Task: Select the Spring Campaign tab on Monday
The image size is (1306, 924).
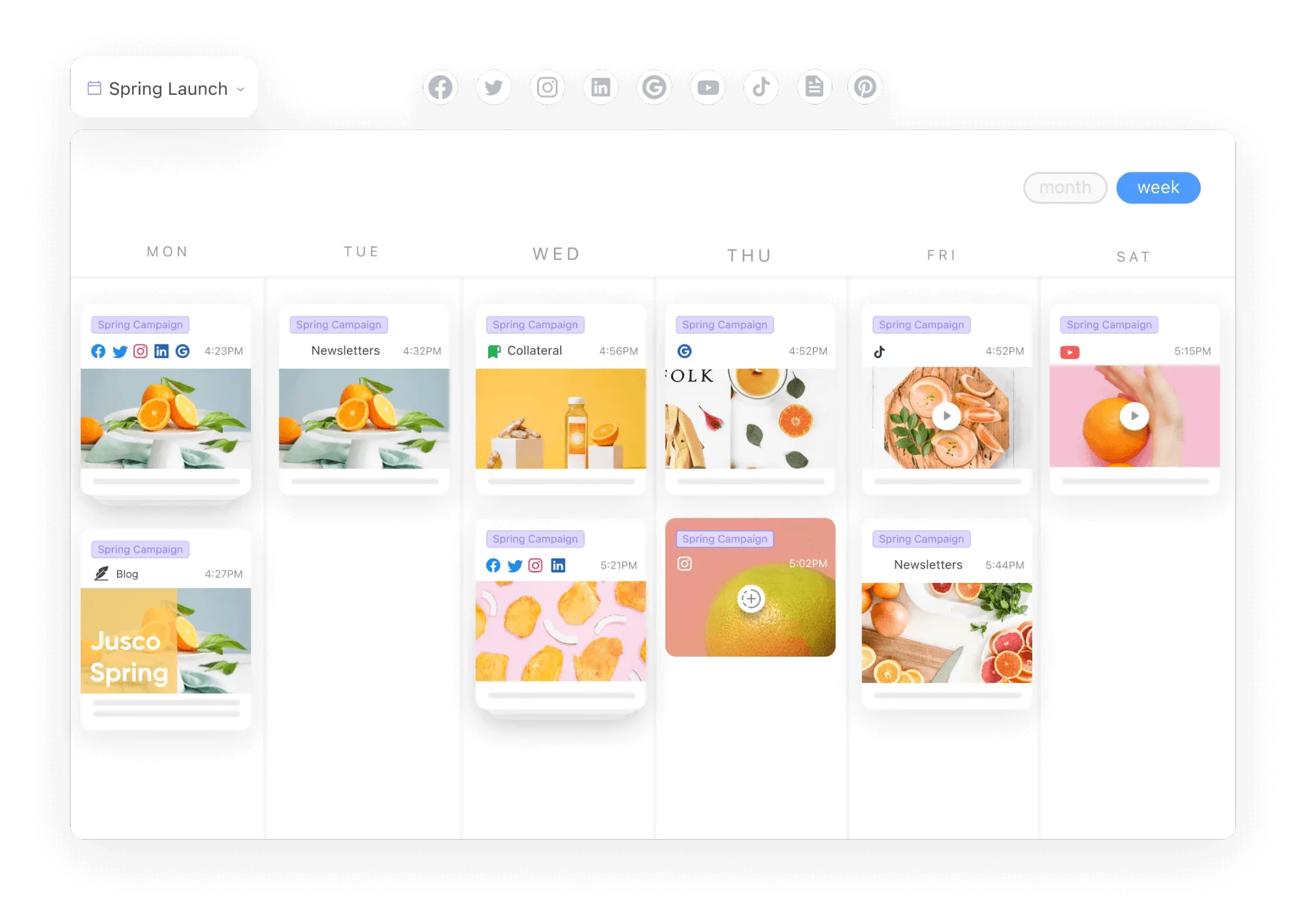Action: (141, 324)
